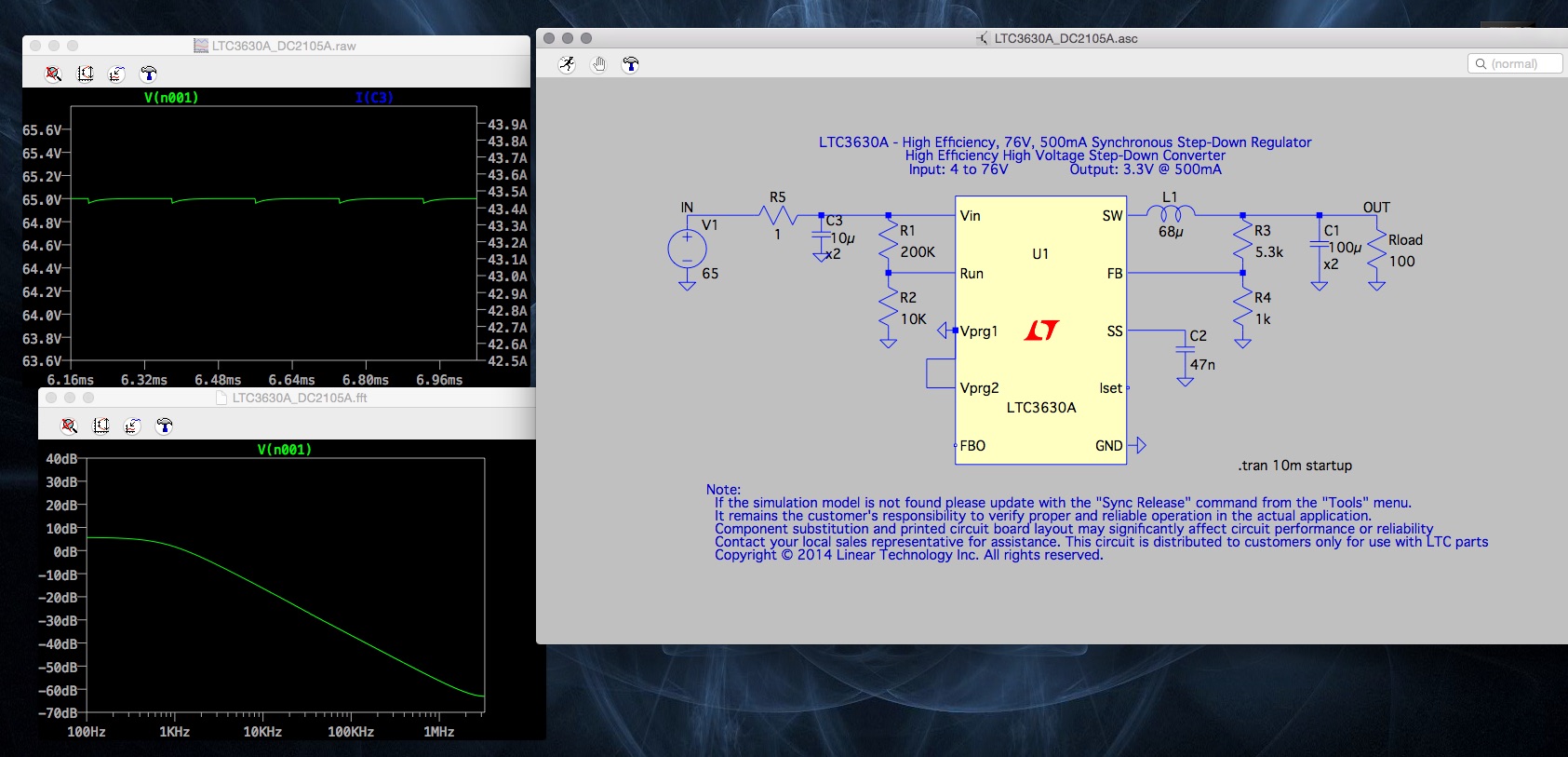
Task: Click the Run simulation icon in the schematic window
Action: [x=567, y=64]
